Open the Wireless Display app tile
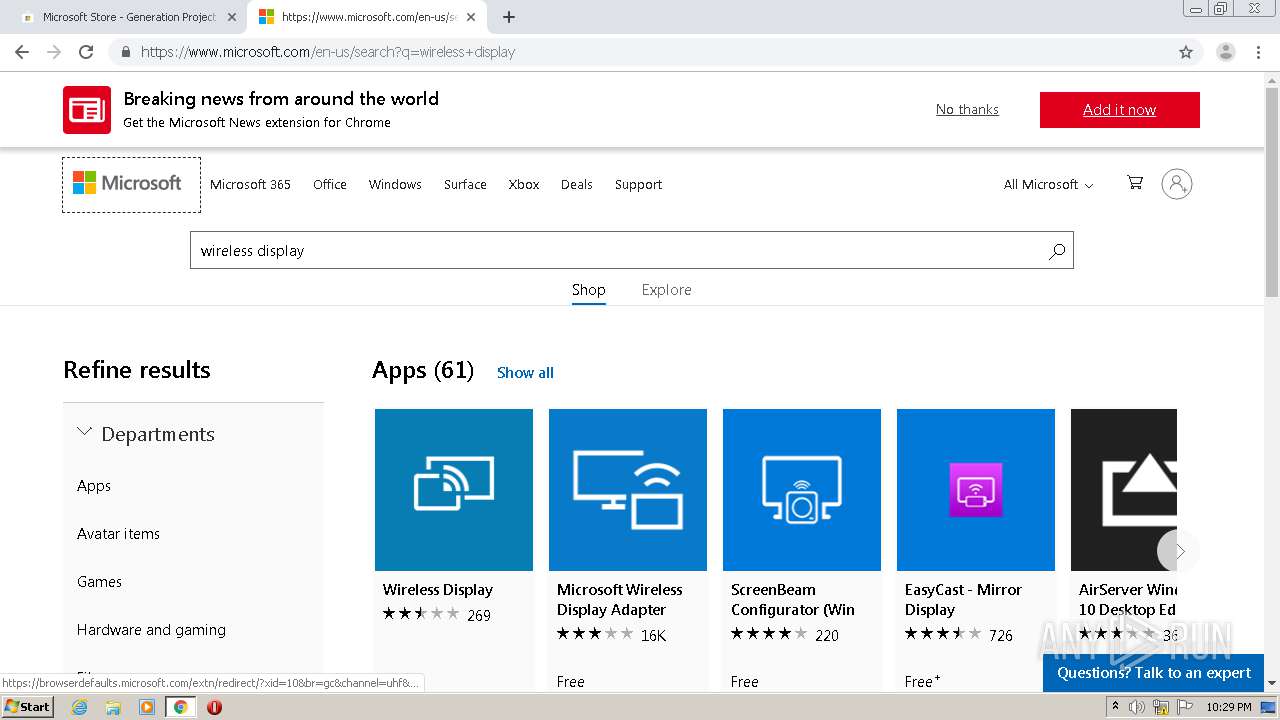Image resolution: width=1280 pixels, height=720 pixels. (454, 490)
